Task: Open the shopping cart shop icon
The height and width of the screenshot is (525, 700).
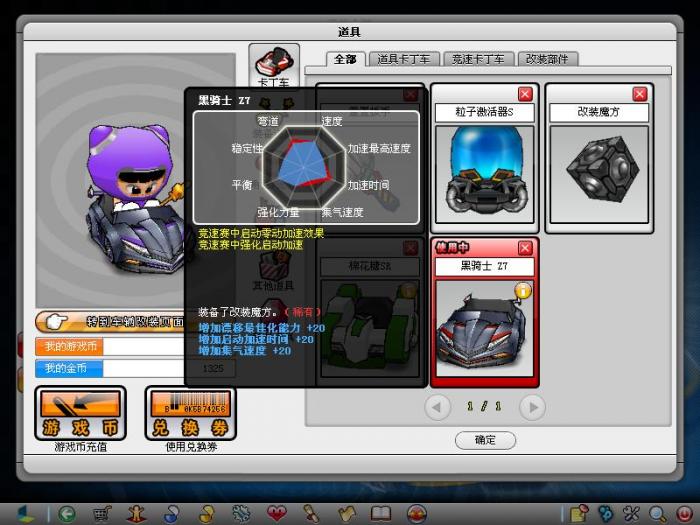Action: click(x=102, y=514)
